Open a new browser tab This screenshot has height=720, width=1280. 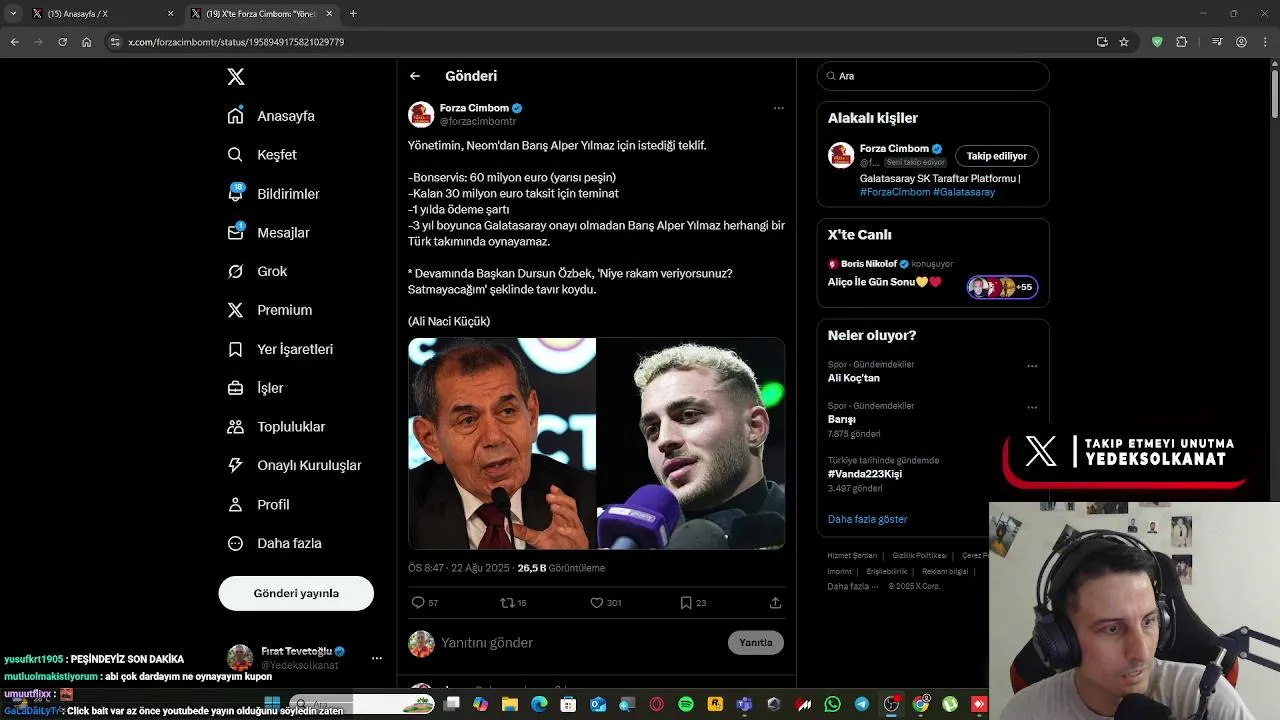click(x=353, y=14)
